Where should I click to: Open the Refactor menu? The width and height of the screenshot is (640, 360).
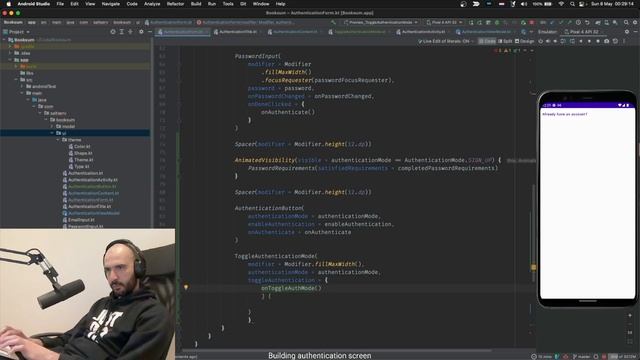(x=176, y=4)
